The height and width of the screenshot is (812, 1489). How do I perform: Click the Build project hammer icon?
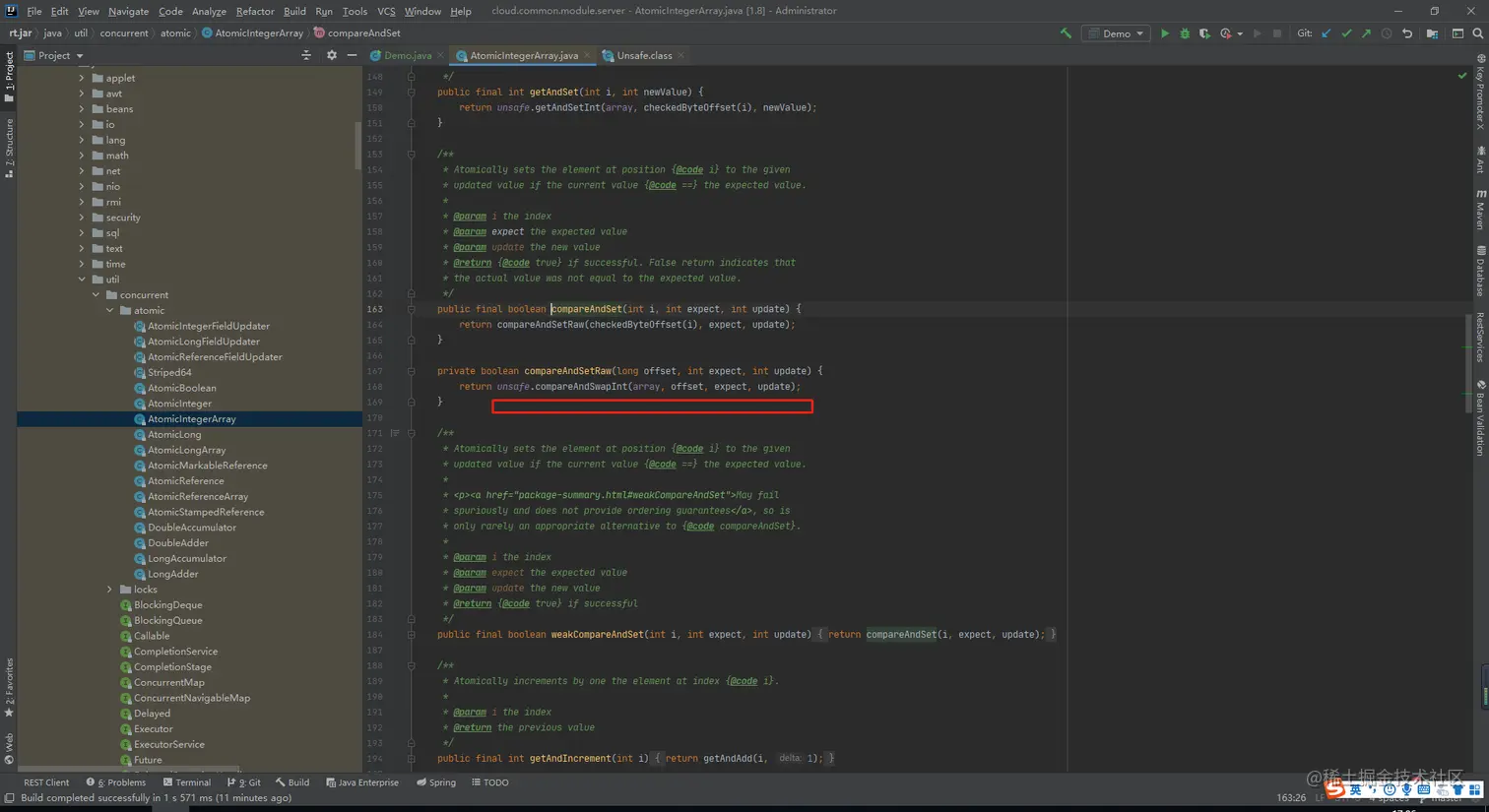coord(1066,33)
